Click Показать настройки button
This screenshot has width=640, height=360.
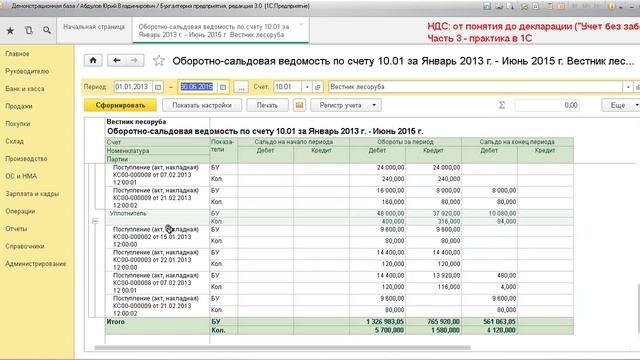(x=202, y=105)
